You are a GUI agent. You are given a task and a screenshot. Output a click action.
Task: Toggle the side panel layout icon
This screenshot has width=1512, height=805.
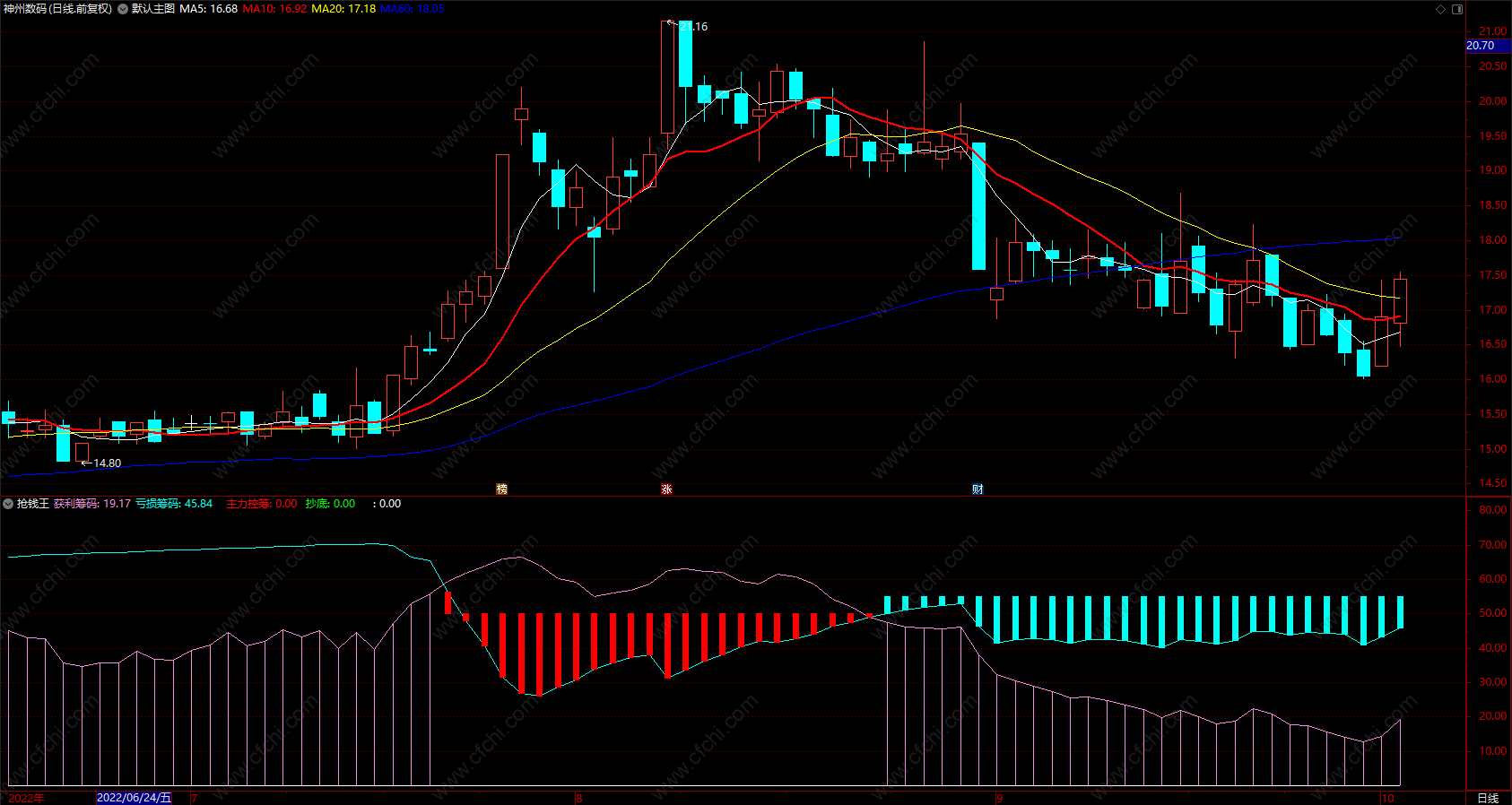tap(1457, 9)
